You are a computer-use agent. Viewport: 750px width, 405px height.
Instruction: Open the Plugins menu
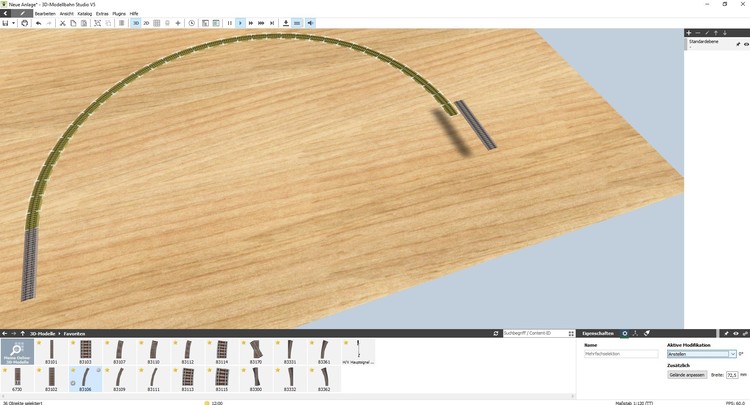pos(119,14)
